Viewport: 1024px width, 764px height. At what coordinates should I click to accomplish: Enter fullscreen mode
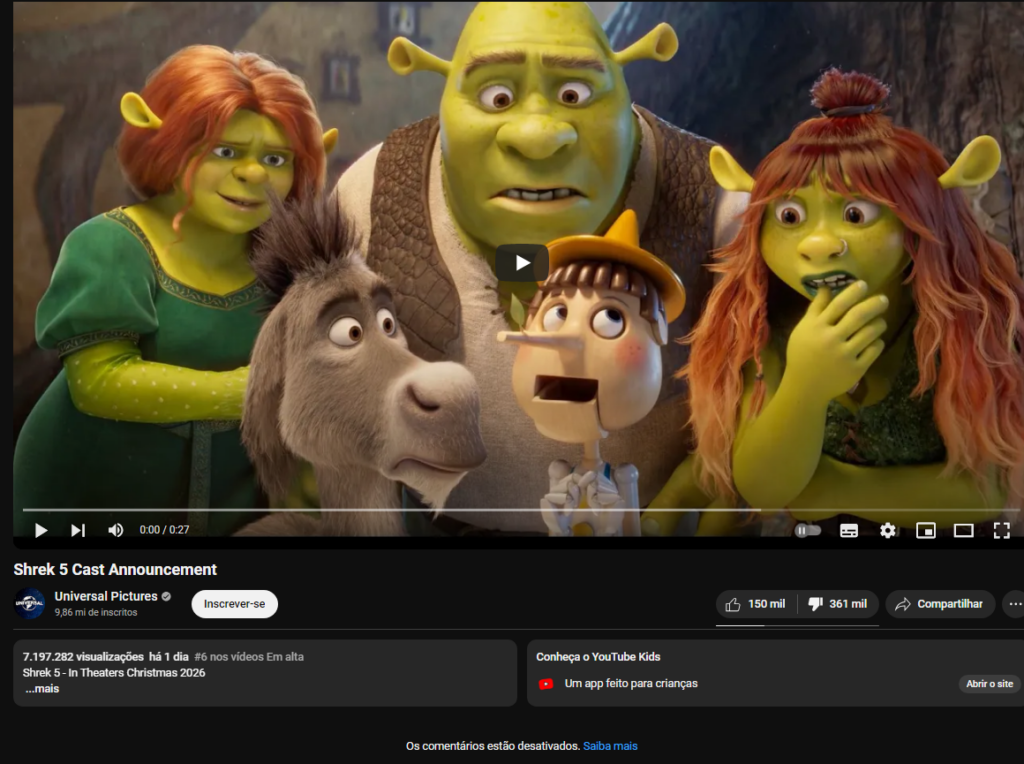click(1001, 530)
